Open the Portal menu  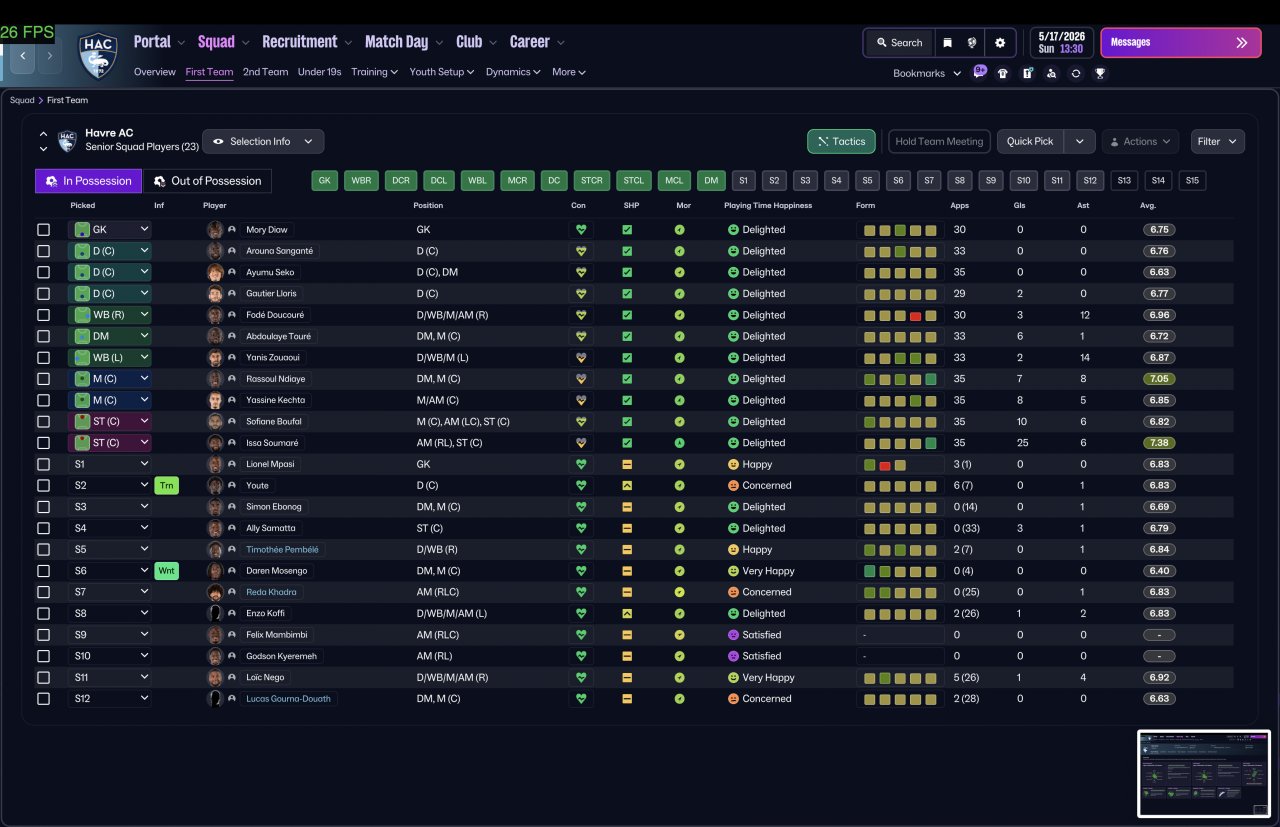[159, 42]
